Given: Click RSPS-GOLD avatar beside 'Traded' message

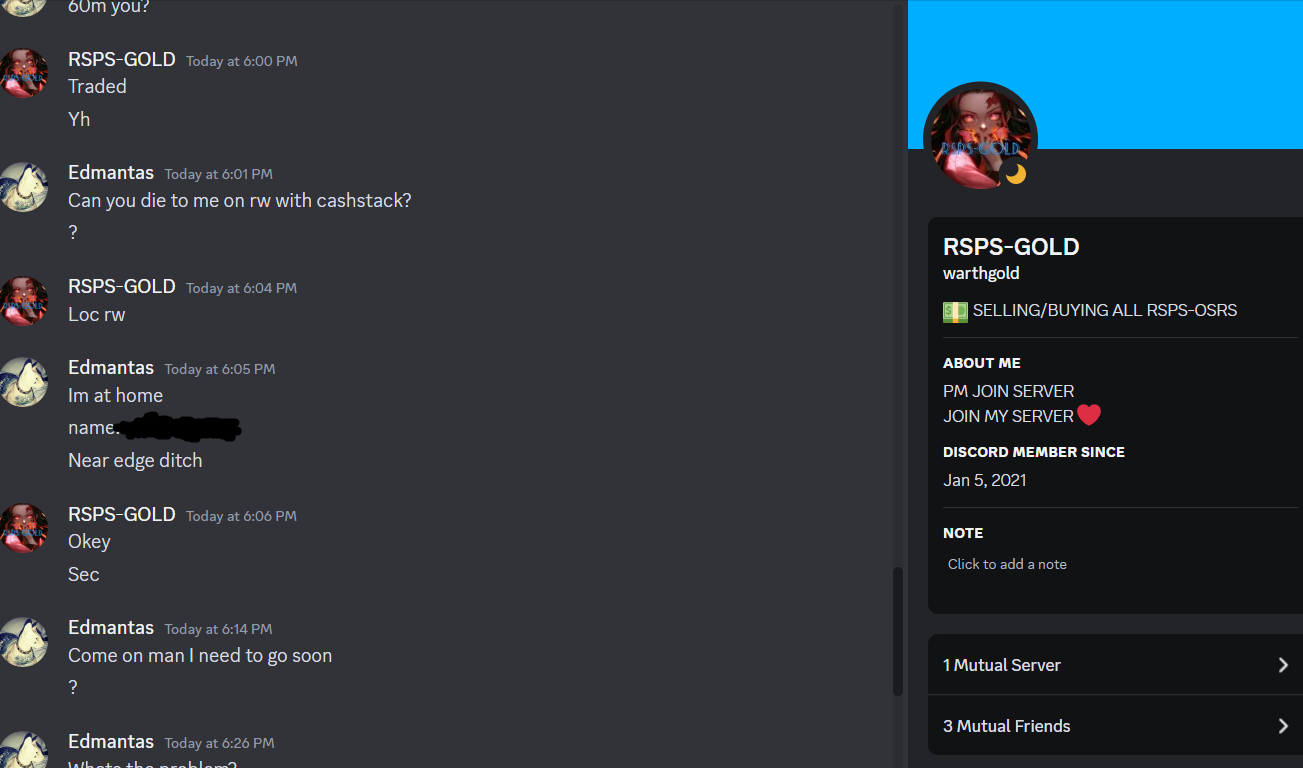Looking at the screenshot, I should (24, 73).
